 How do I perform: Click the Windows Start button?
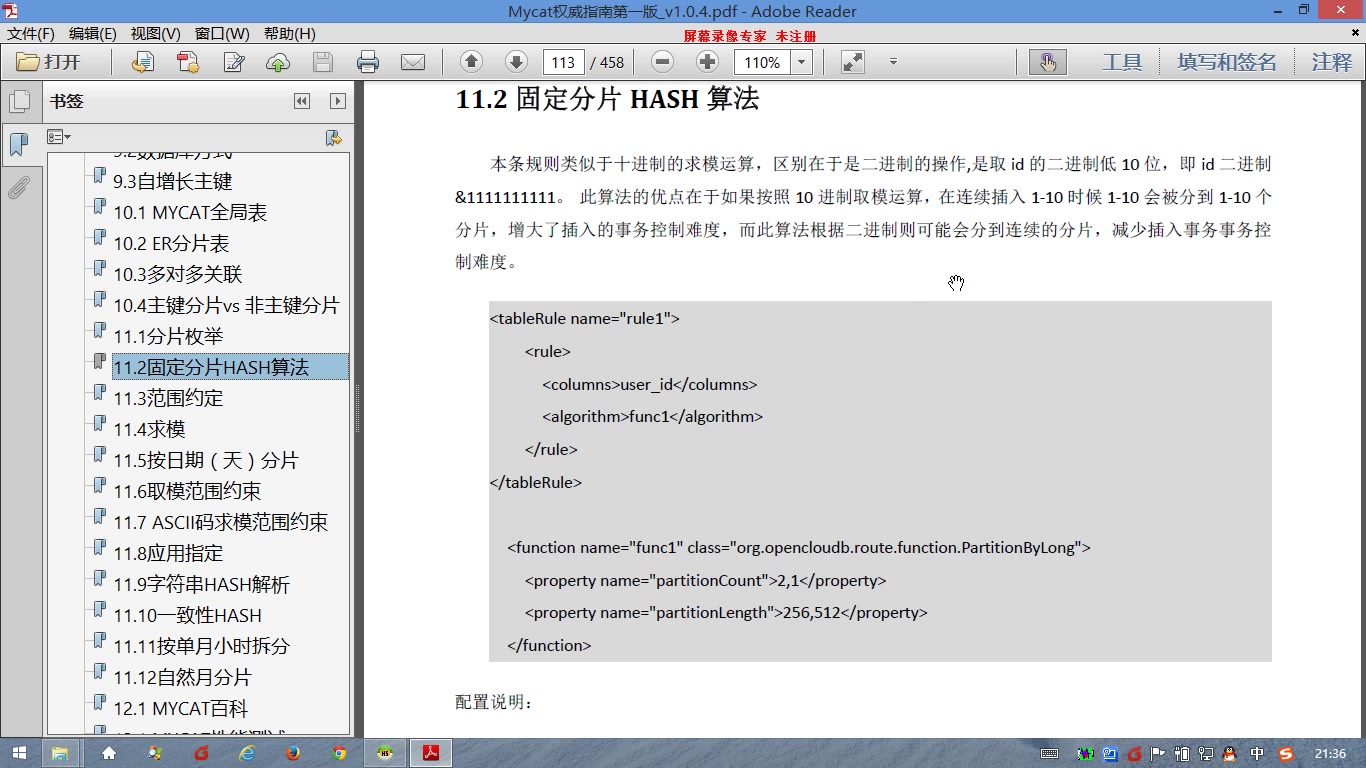19,753
